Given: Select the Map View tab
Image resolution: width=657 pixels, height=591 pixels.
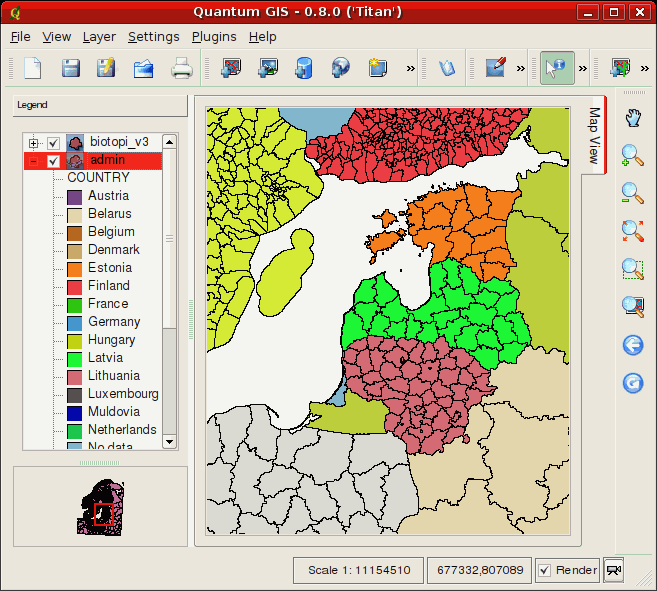Looking at the screenshot, I should (594, 135).
